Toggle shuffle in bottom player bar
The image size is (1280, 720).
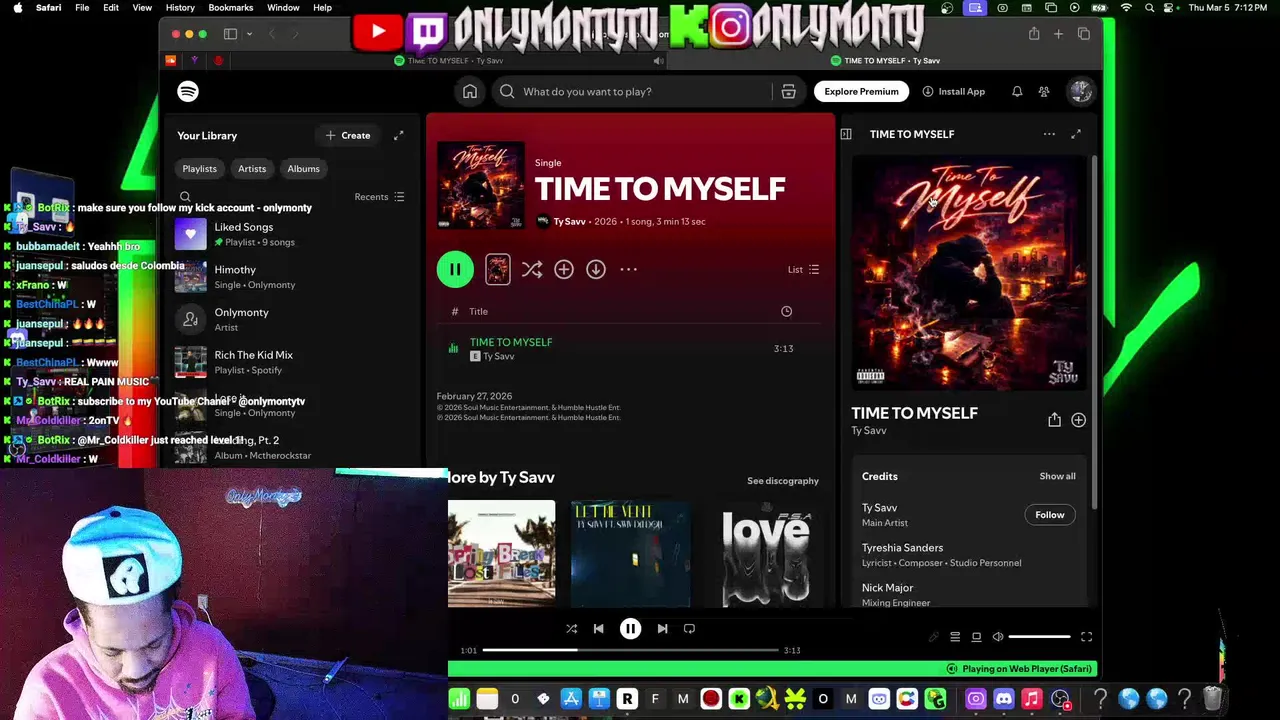pos(571,629)
